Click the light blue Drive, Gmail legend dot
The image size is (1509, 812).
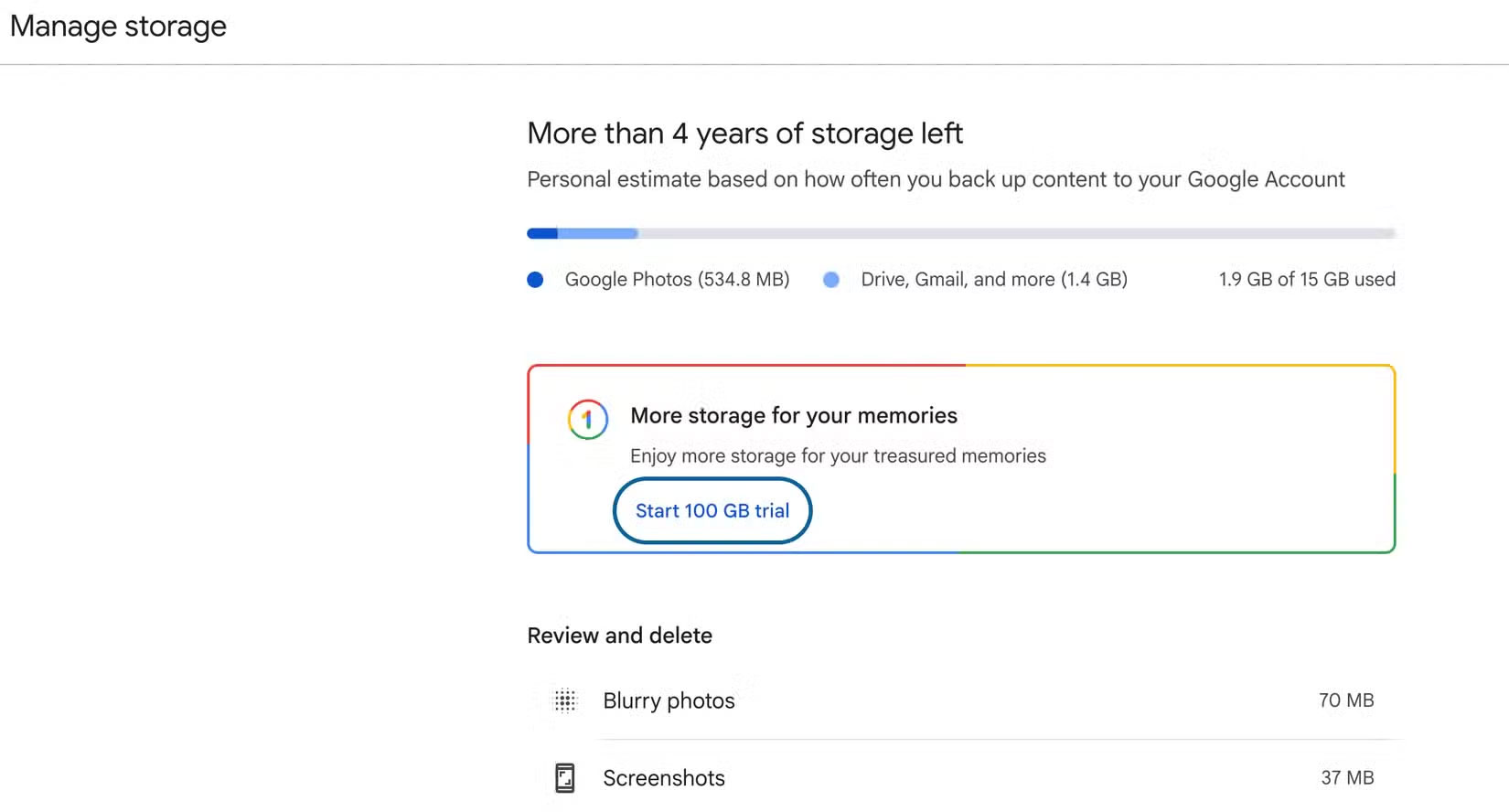click(x=831, y=280)
